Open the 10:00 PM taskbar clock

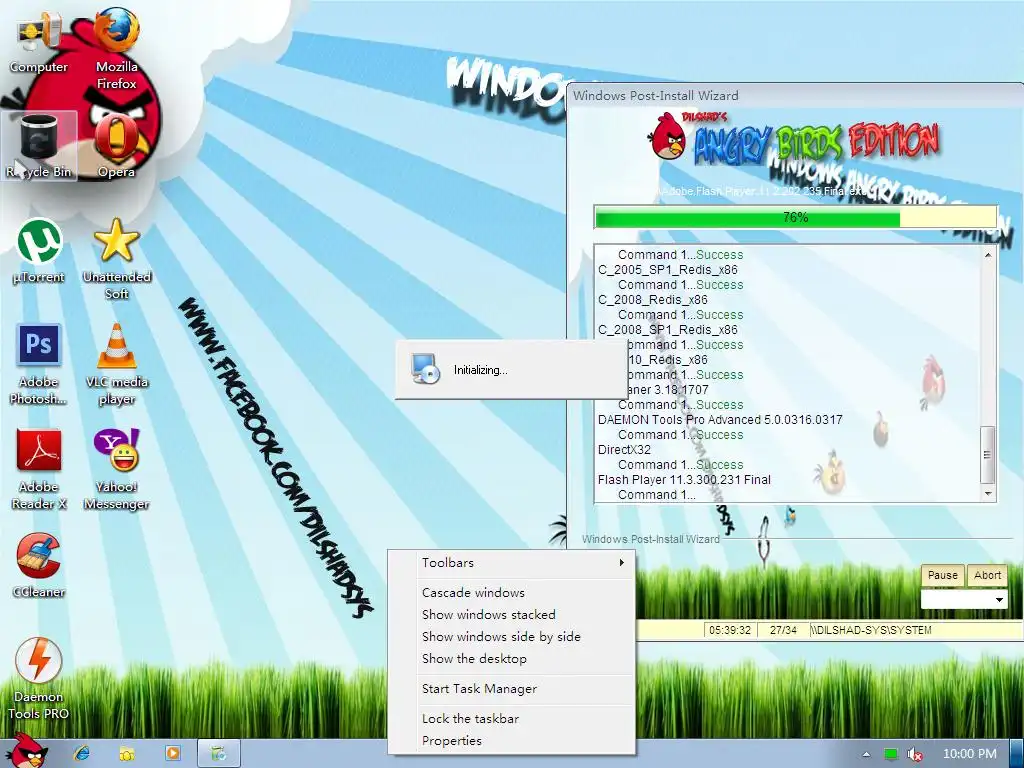[970, 754]
